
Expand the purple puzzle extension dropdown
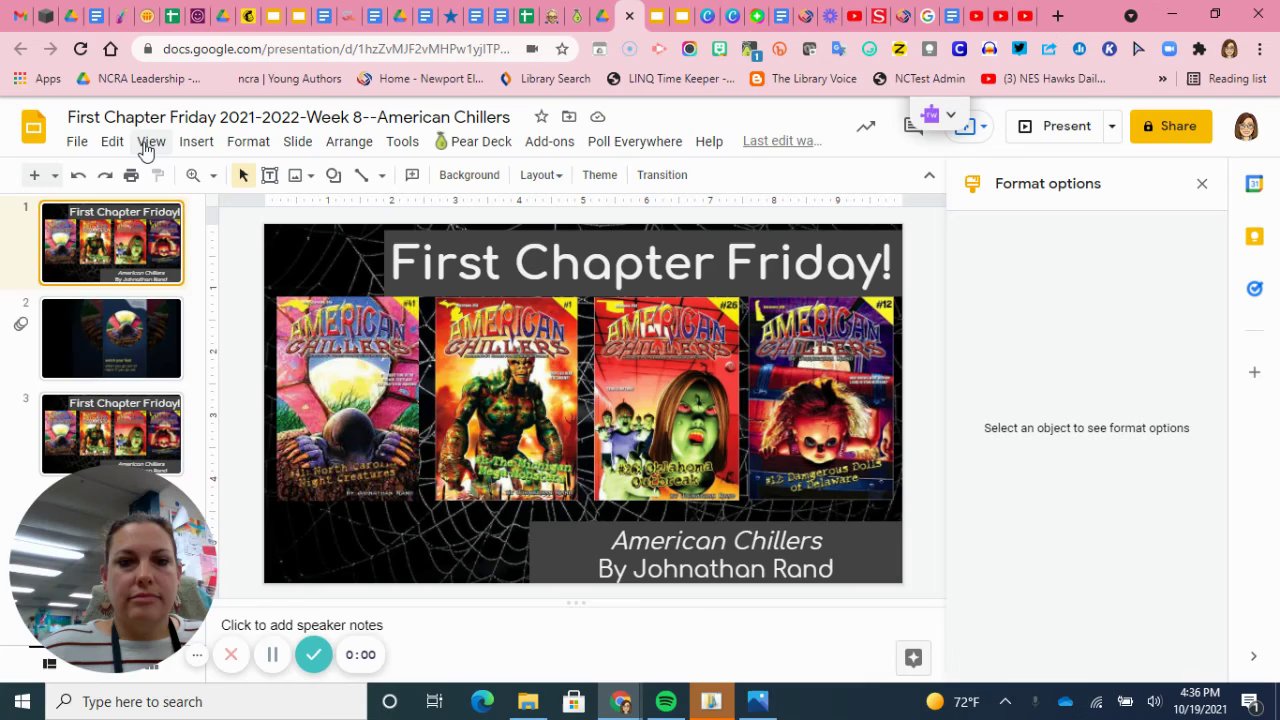click(951, 115)
